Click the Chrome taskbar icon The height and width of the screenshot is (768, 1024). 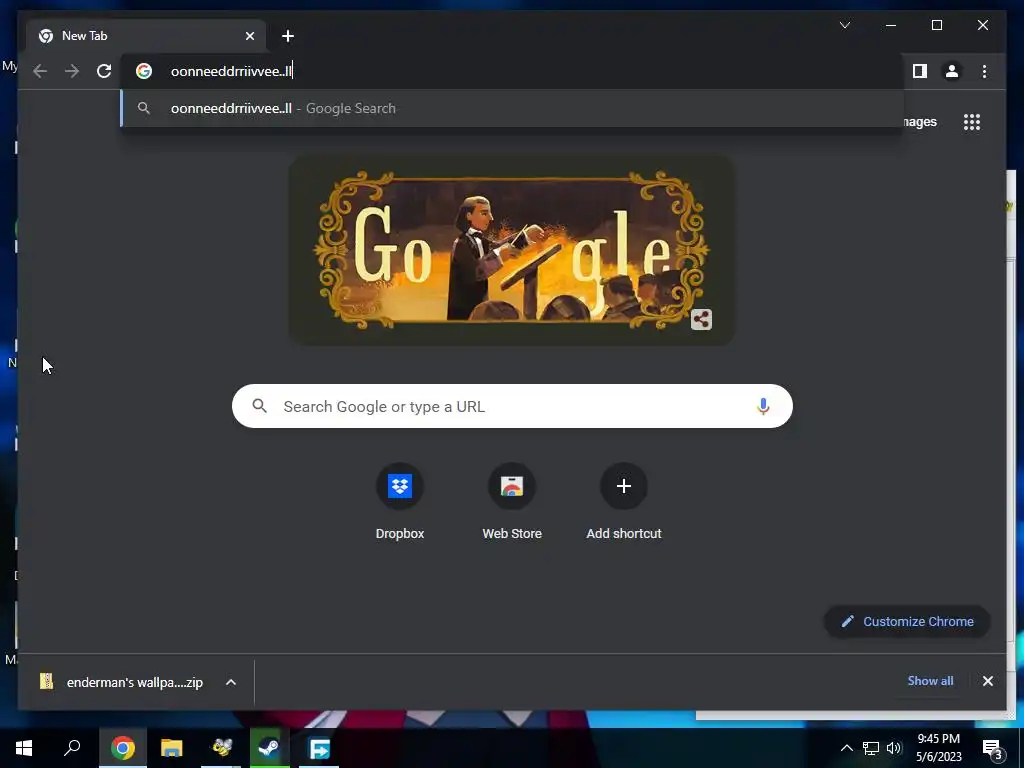123,748
